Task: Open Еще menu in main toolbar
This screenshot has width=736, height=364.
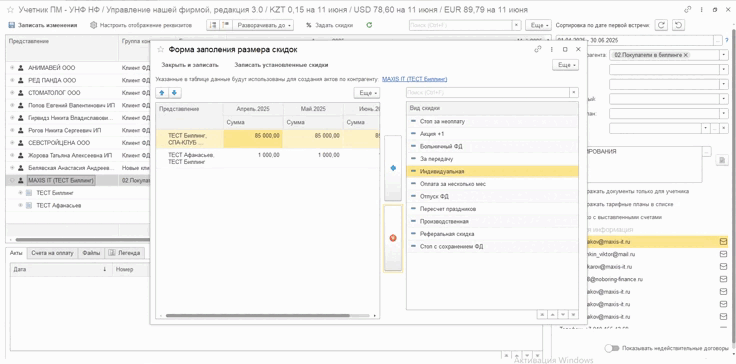Action: (537, 25)
